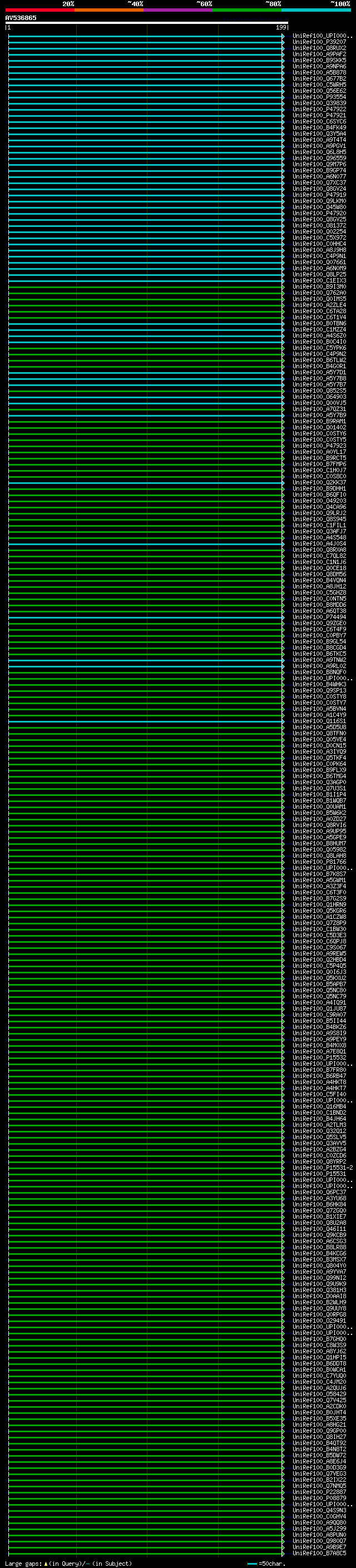
Task: Click hit label UniRef100_A5D5U8
Action: click(x=319, y=728)
